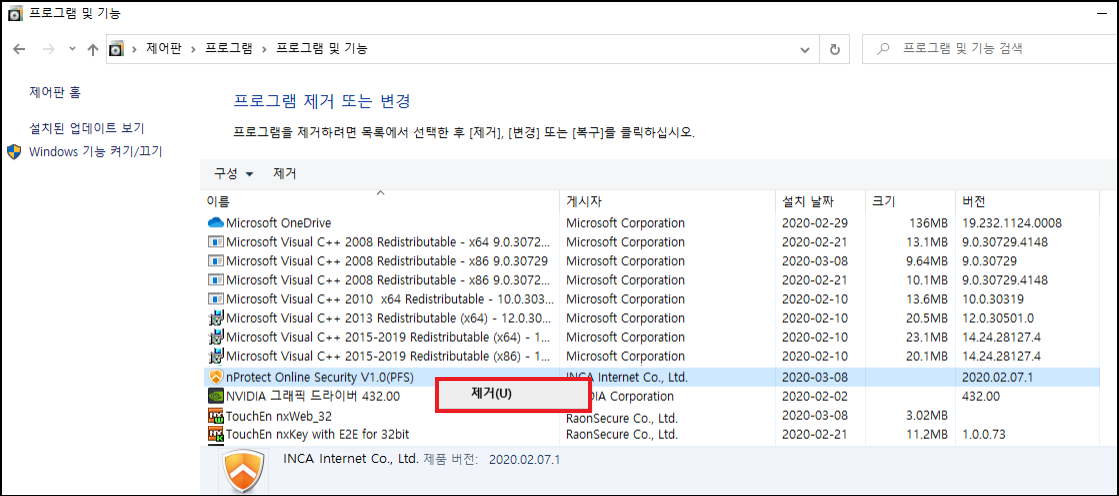Click icon of Visual C++ 2013 x64 entry

point(216,317)
